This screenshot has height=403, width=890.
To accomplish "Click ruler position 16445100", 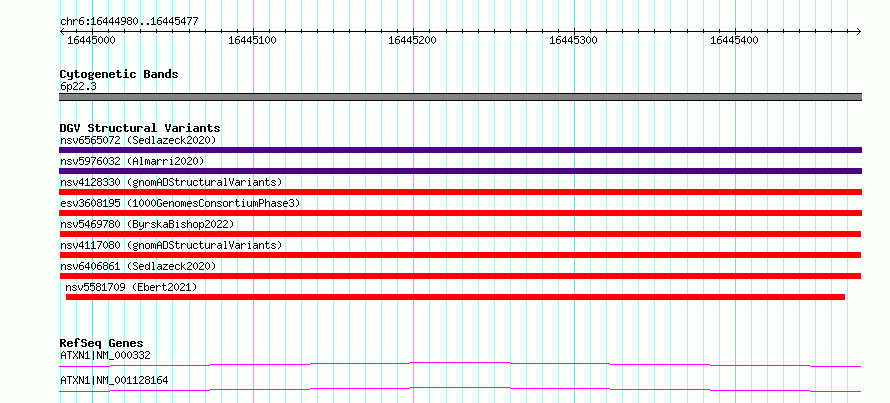I will 253,40.
